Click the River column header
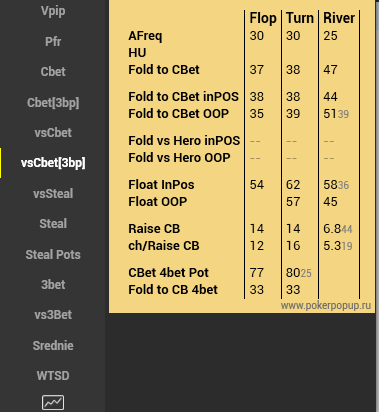The width and height of the screenshot is (379, 412). 339,18
